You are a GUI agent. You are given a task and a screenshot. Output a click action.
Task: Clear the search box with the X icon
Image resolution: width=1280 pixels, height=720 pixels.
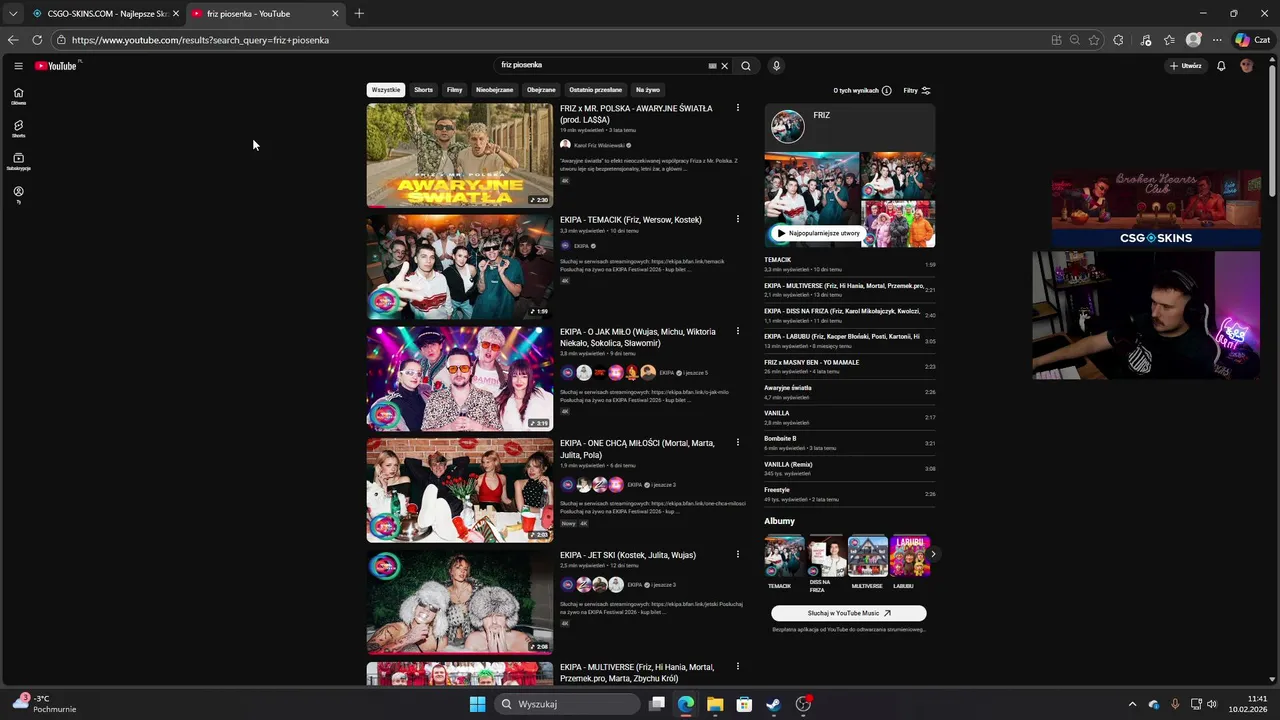[x=725, y=66]
